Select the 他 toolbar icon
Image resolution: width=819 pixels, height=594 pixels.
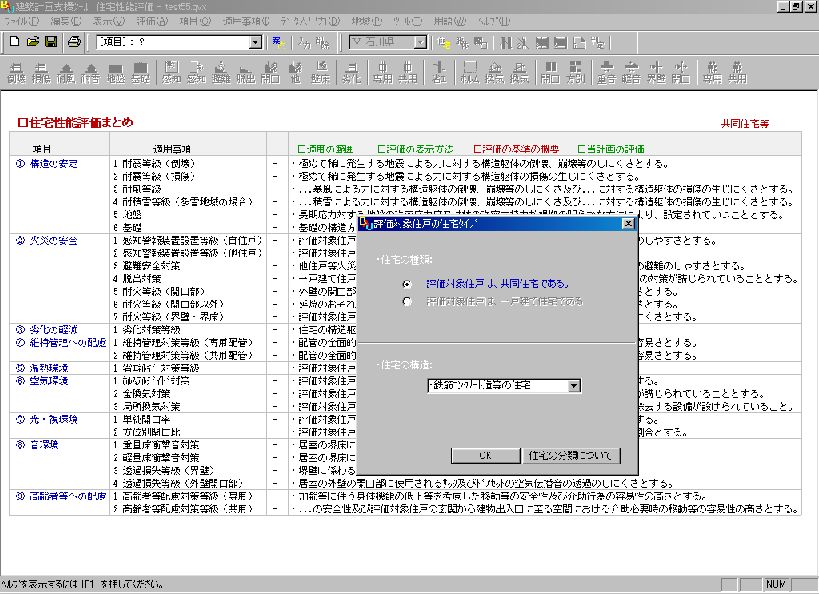296,73
